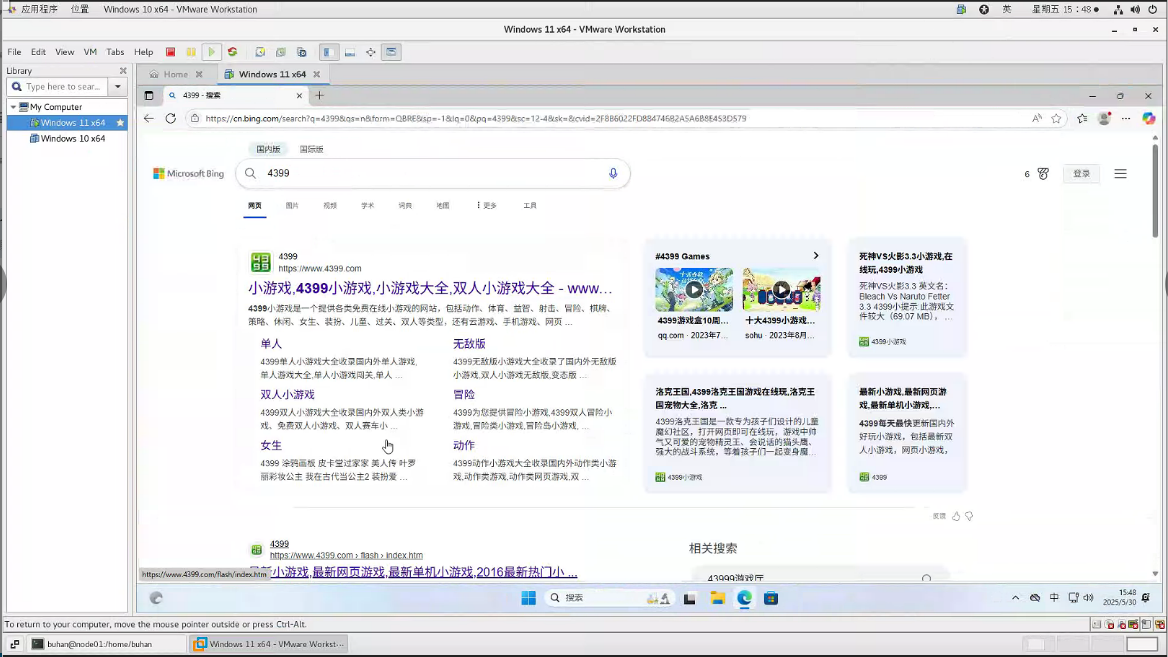Click the Edge tab actions menu icon
The image size is (1168, 657).
[149, 95]
